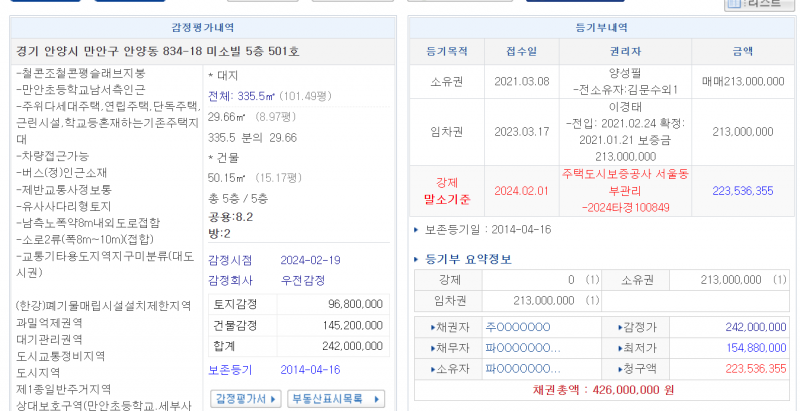800x411 pixels.
Task: Click the arrow bullet beside 보존등기일
Action: [417, 229]
